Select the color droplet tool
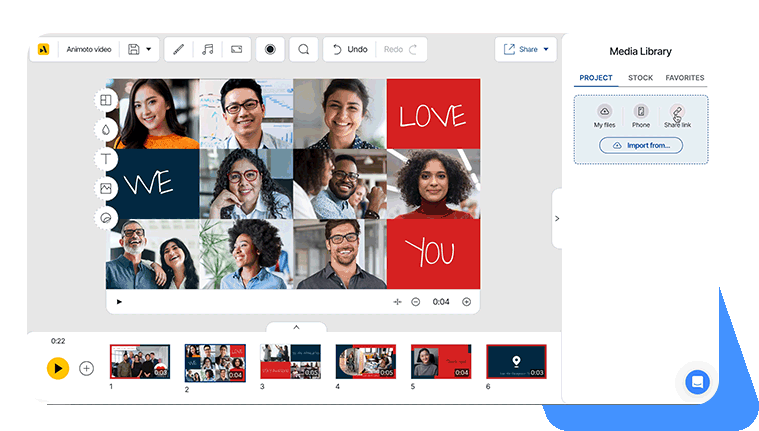Image resolution: width=759 pixels, height=431 pixels. tap(106, 129)
